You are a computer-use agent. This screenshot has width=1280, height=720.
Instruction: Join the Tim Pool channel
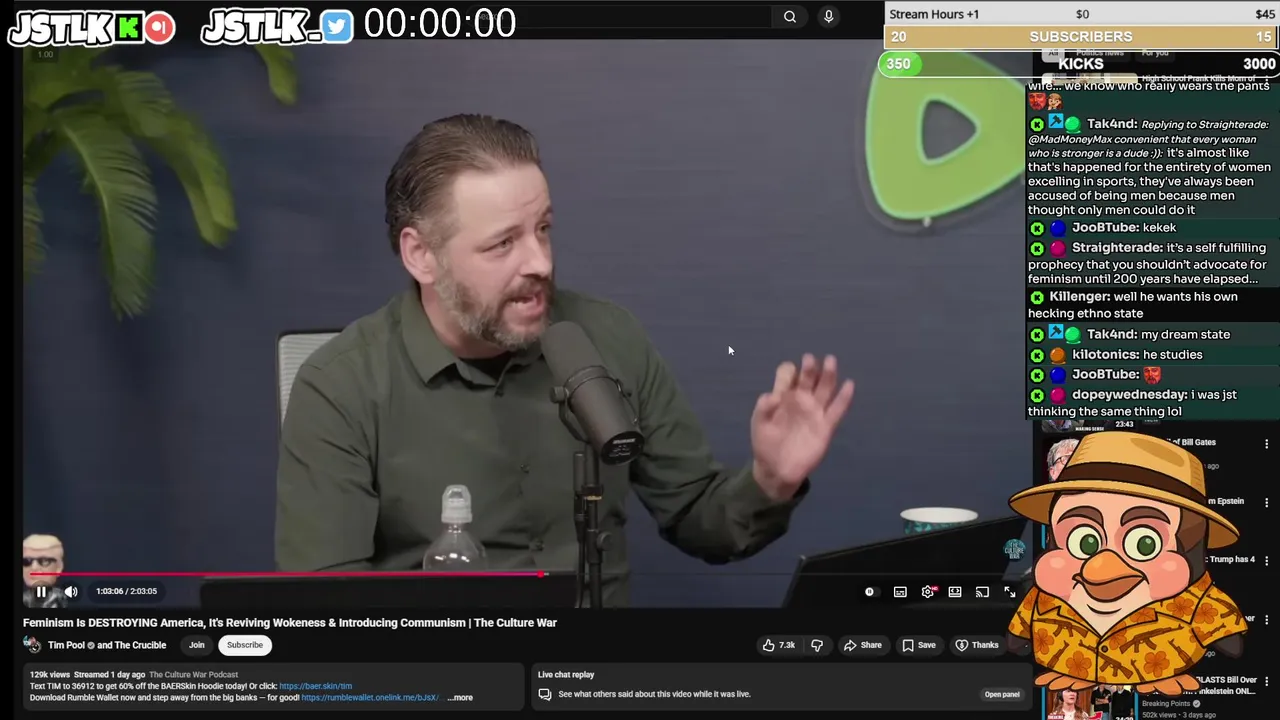click(x=197, y=645)
